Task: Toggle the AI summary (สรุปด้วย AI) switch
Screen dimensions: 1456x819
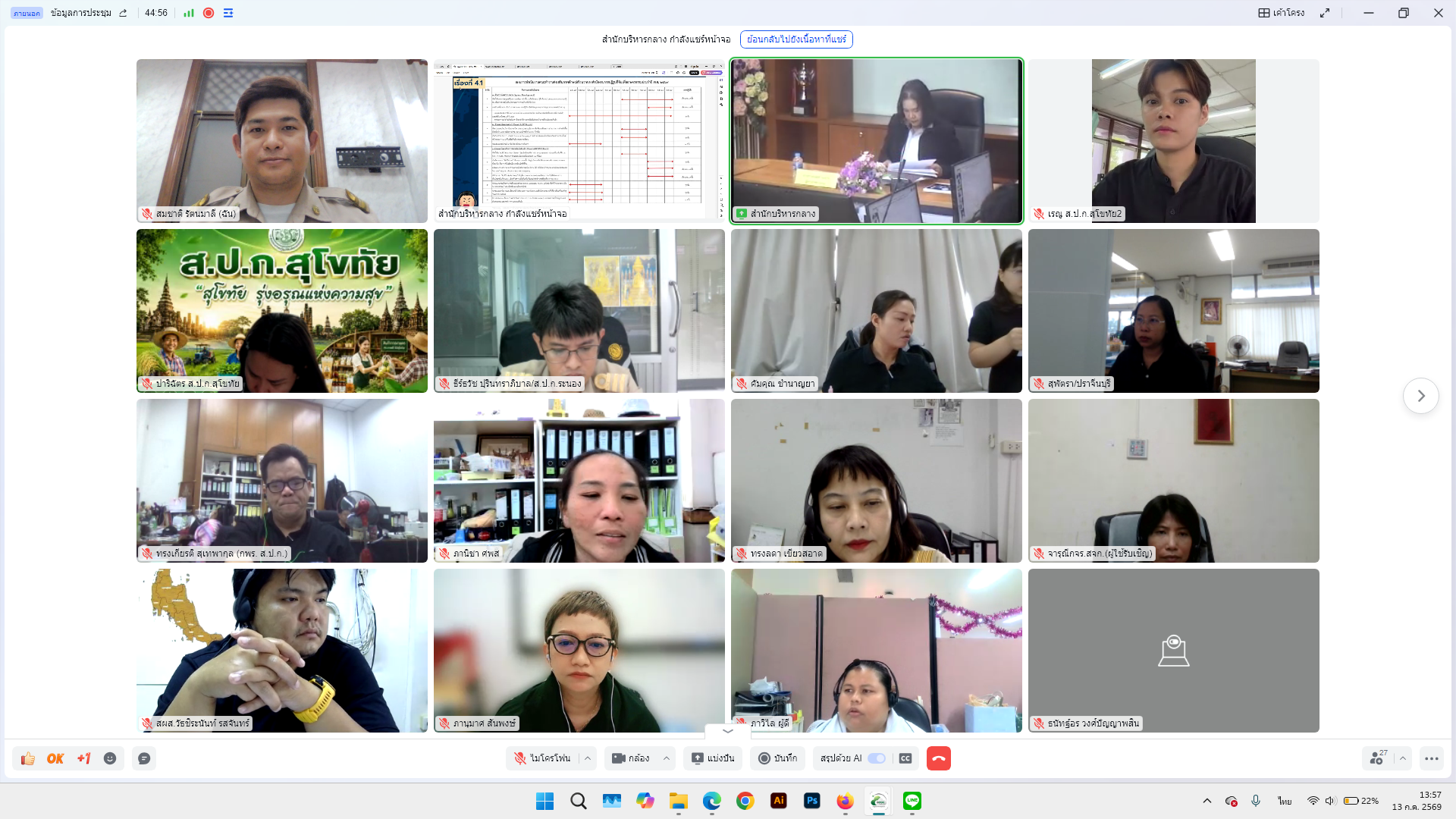Action: (x=877, y=758)
